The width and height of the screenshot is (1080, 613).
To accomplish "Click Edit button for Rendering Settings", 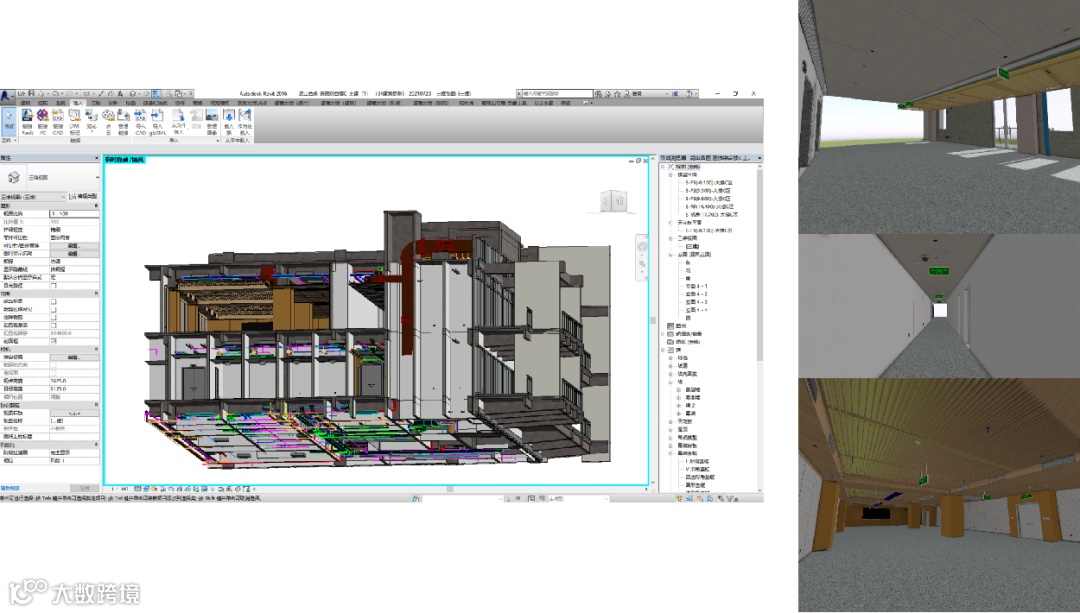I will click(74, 357).
